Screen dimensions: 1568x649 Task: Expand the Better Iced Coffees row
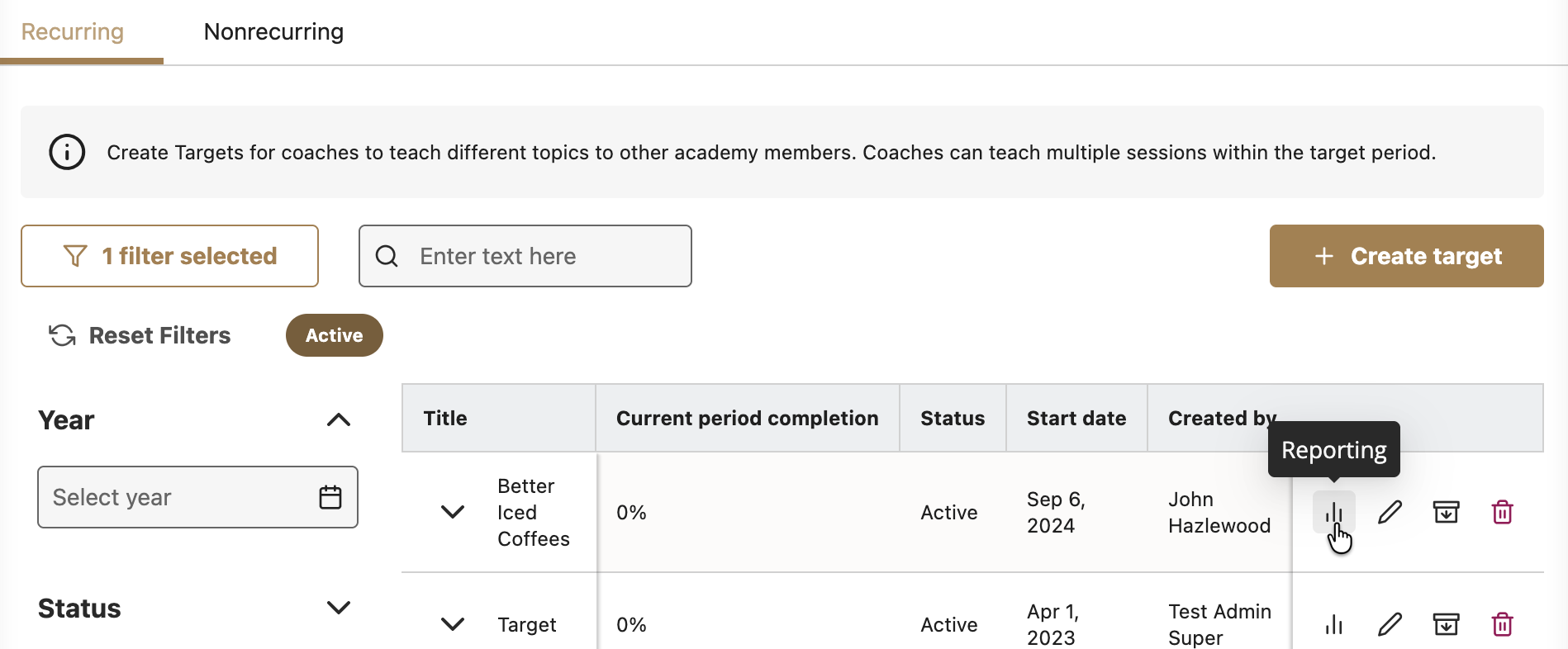pos(452,512)
